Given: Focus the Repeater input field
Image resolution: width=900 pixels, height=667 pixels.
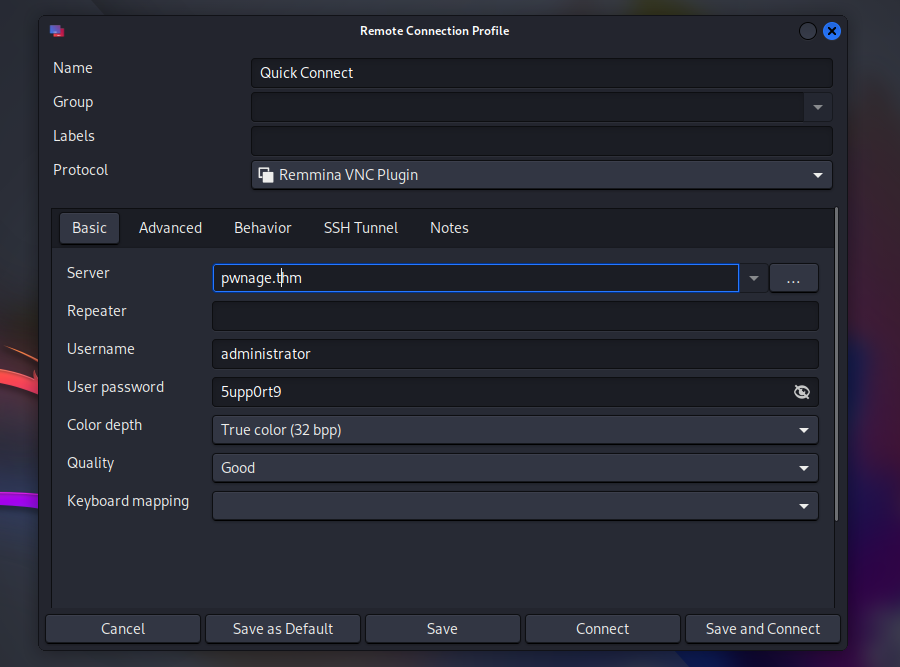Looking at the screenshot, I should click(x=515, y=316).
